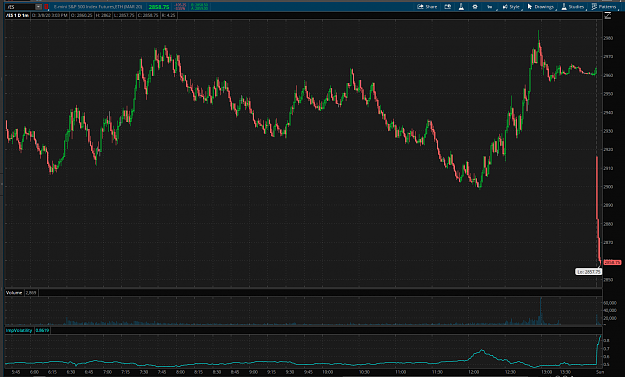This screenshot has width=625, height=377.
Task: Click the range value R: 4.25
Action: click(x=169, y=15)
